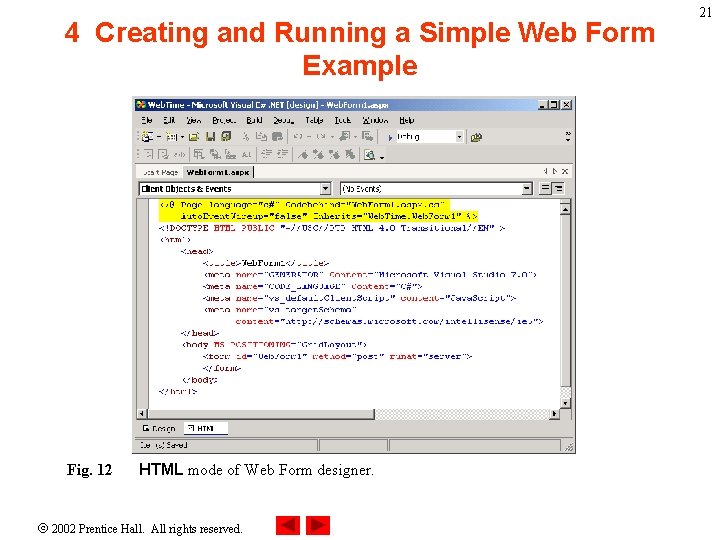Expand the Client Objects & Events dropdown
720x540 pixels.
click(x=325, y=189)
